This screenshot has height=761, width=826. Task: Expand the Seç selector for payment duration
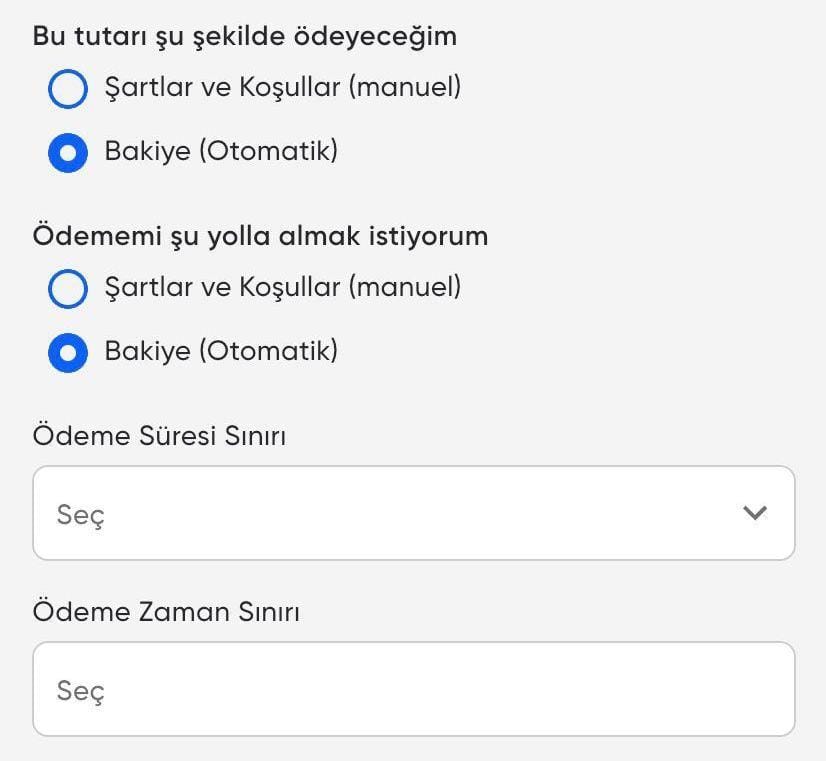pos(413,513)
